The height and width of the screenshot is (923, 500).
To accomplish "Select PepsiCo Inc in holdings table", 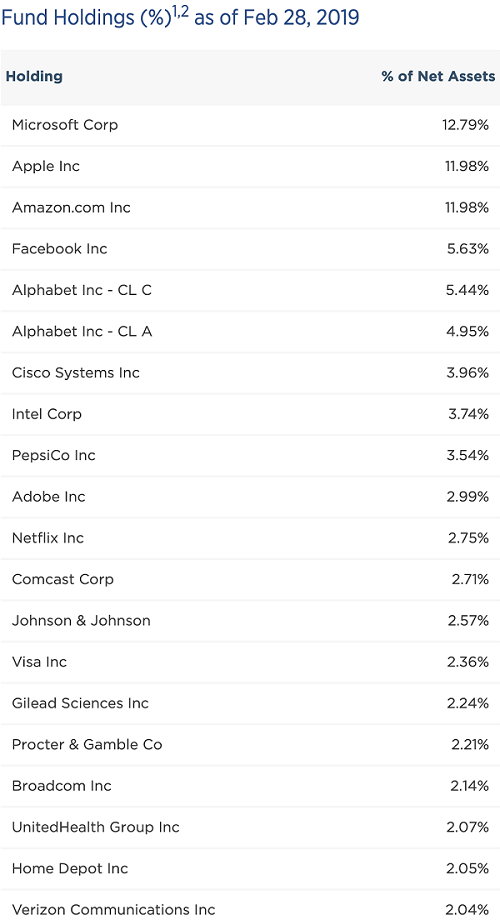I will pyautogui.click(x=54, y=456).
